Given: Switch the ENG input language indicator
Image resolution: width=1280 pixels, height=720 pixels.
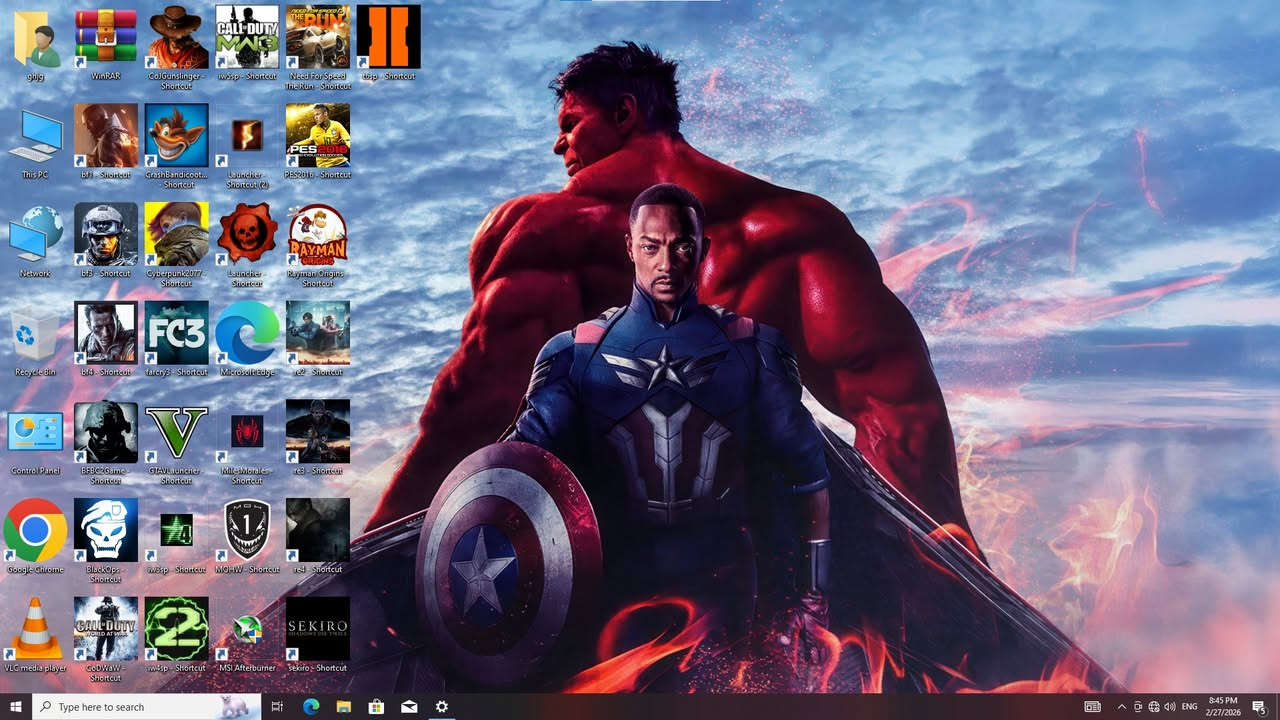Looking at the screenshot, I should pos(1190,707).
